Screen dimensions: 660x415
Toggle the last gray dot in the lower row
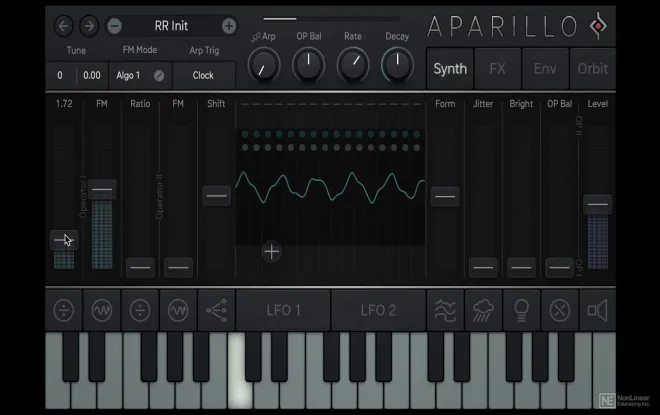tap(417, 148)
